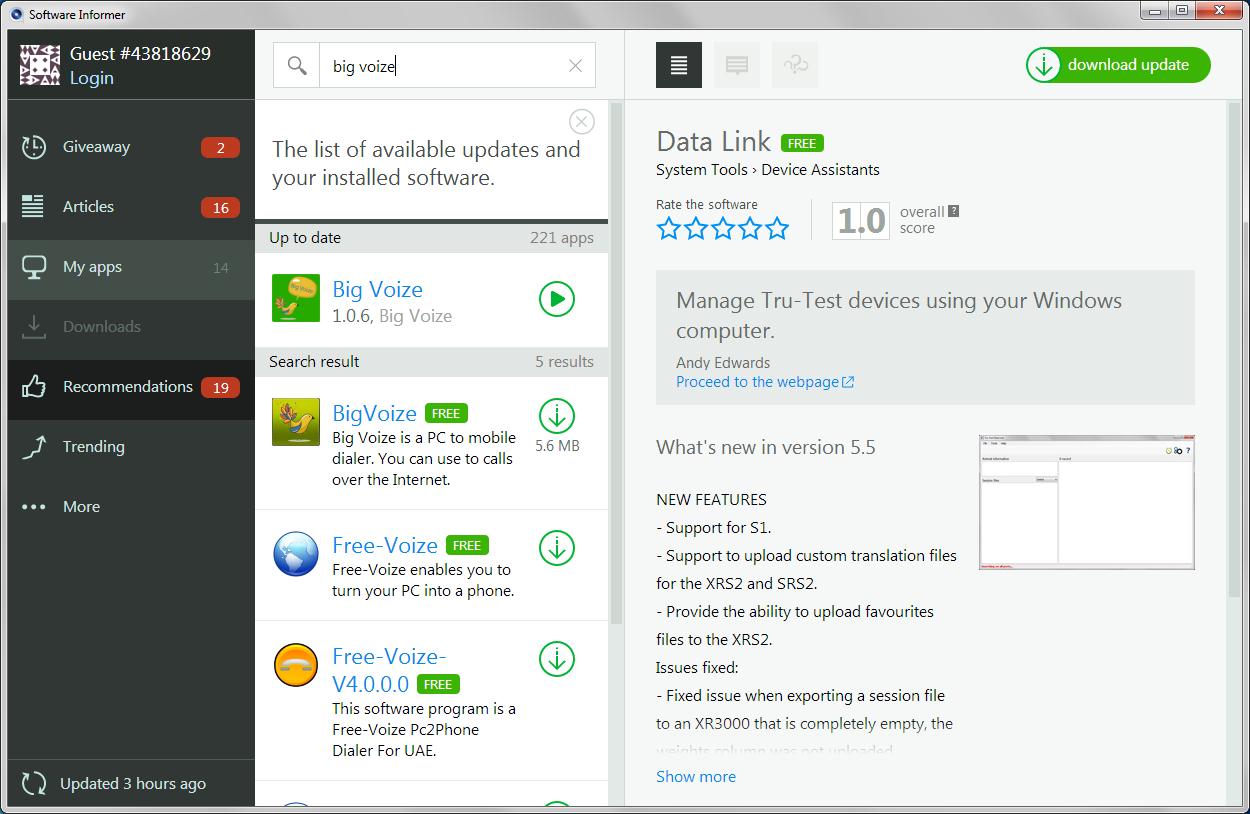Open the Data Link screenshot thumbnail

point(1086,502)
